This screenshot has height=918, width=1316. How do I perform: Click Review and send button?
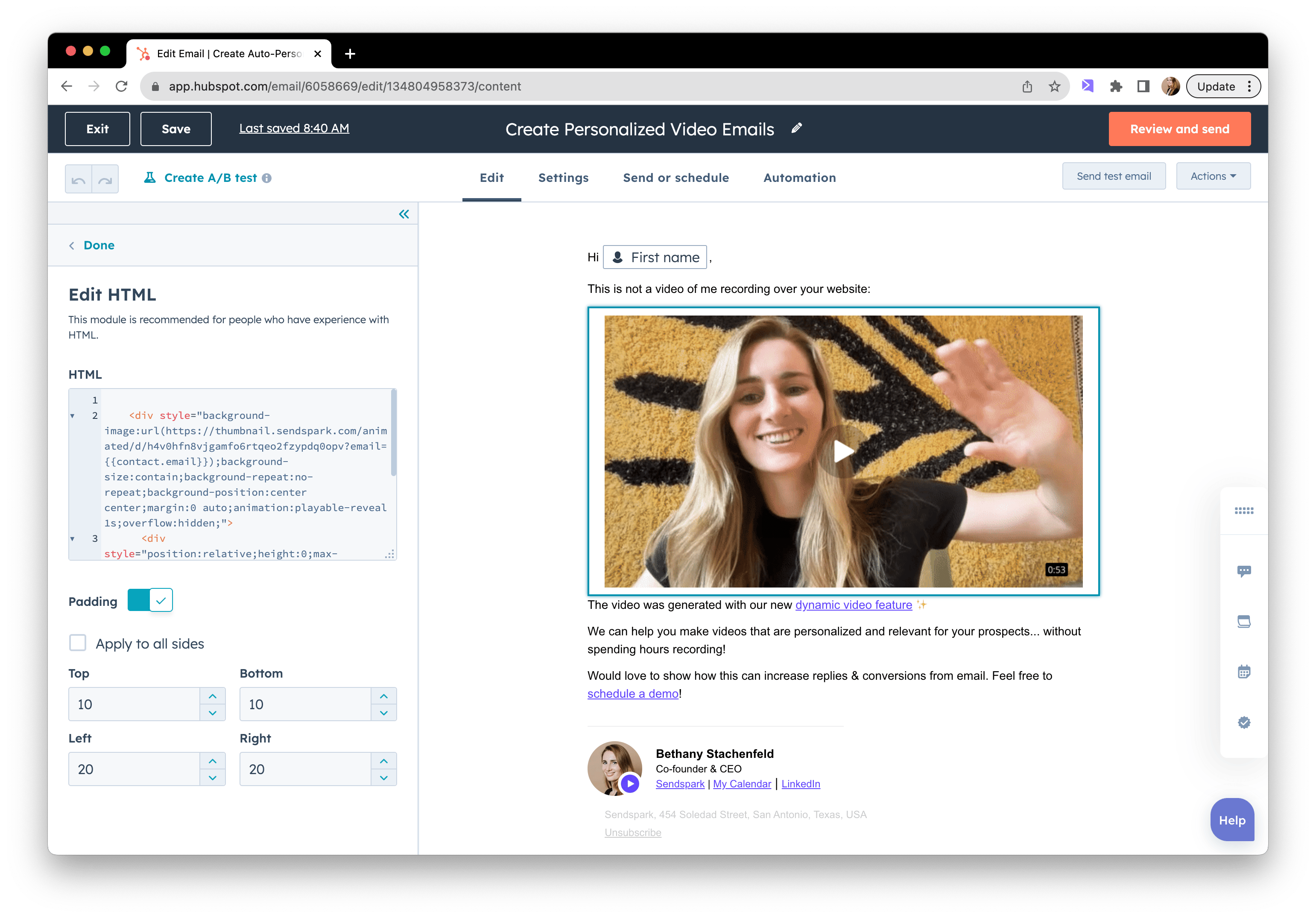[1180, 129]
